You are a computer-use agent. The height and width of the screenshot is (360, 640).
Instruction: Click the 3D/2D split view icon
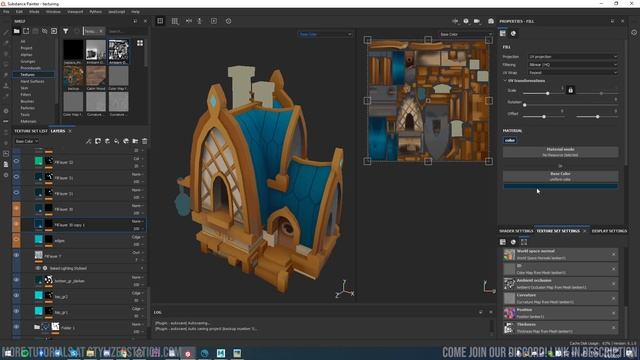tap(160, 21)
